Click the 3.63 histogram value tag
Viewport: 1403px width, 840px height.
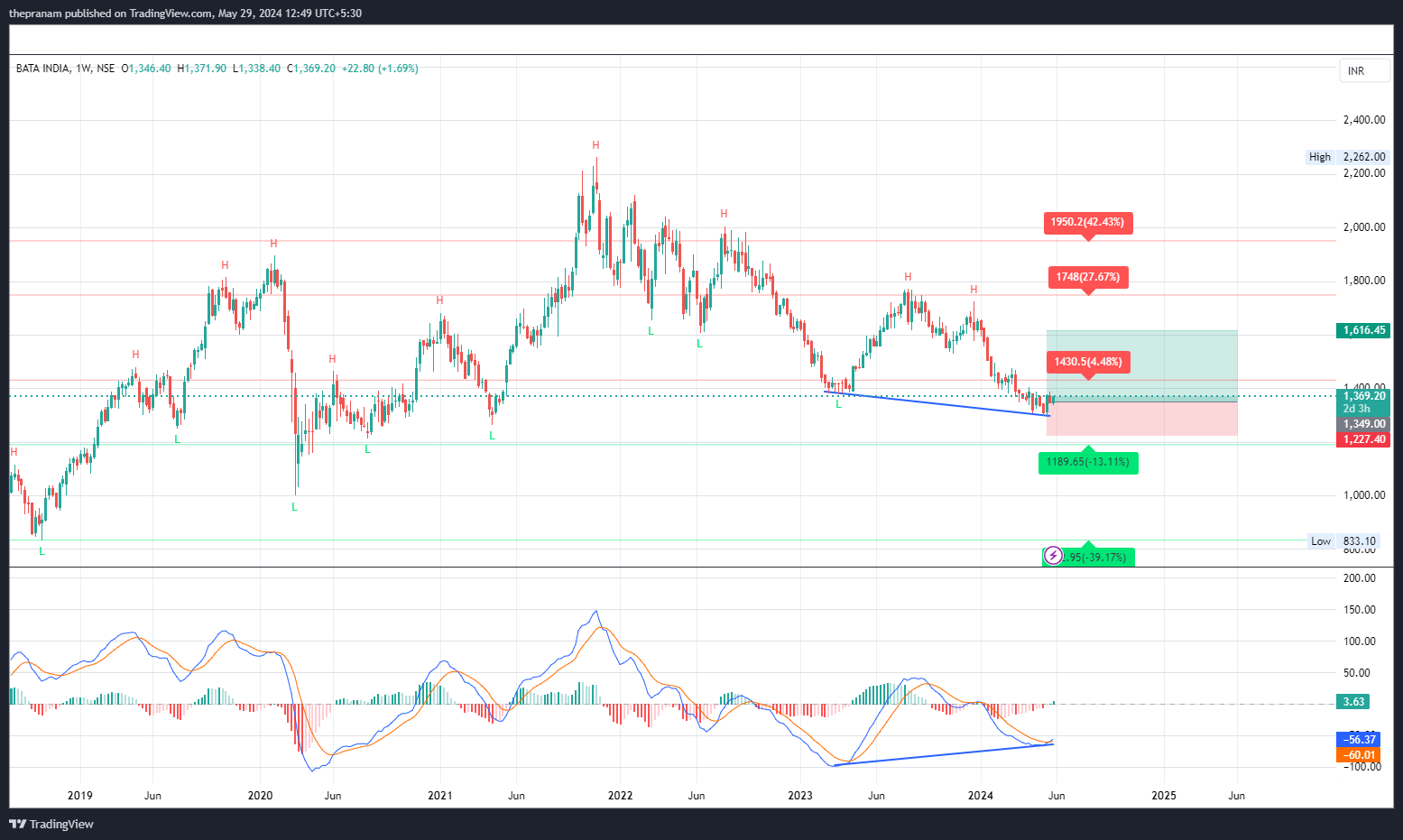[1353, 702]
